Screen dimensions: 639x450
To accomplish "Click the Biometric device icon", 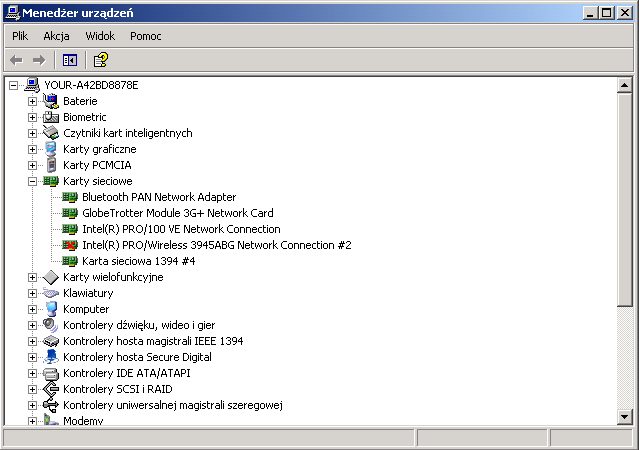I will point(51,117).
